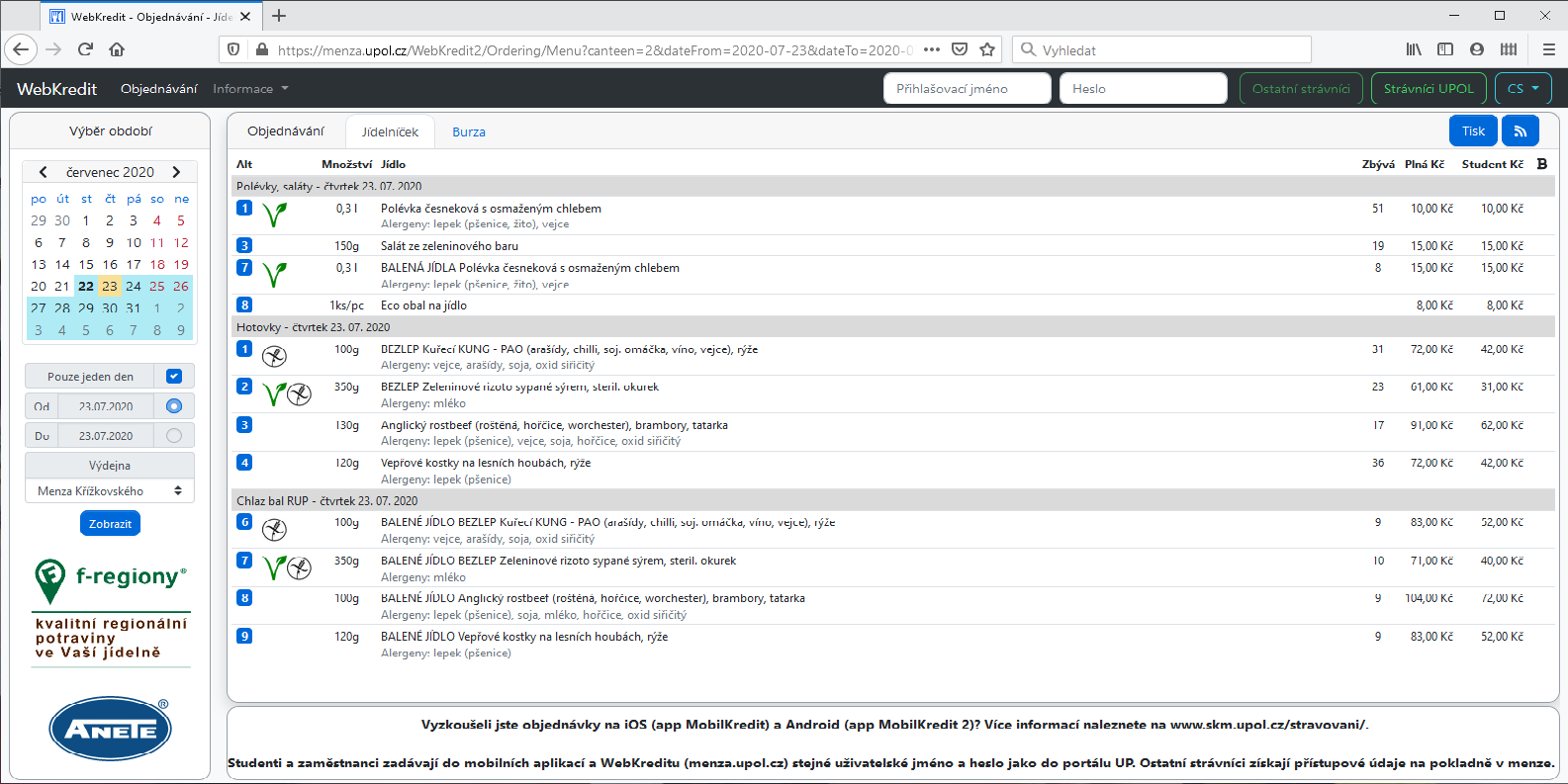1568x784 pixels.
Task: Open page actions three-dots menu
Action: [932, 49]
